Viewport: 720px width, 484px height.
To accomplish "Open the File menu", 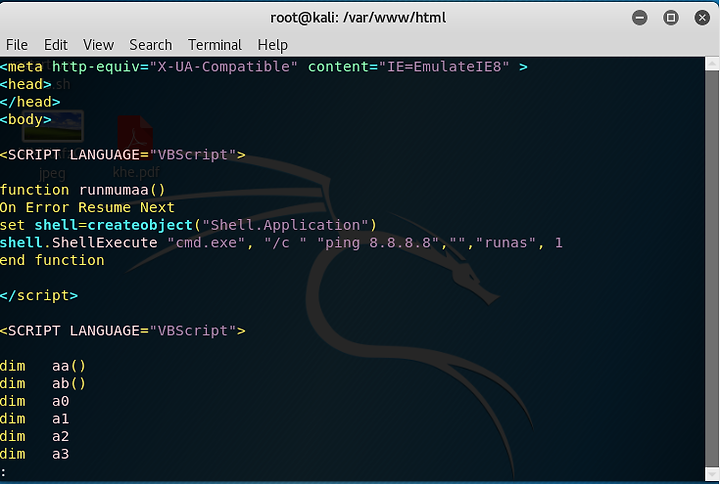I will [17, 45].
